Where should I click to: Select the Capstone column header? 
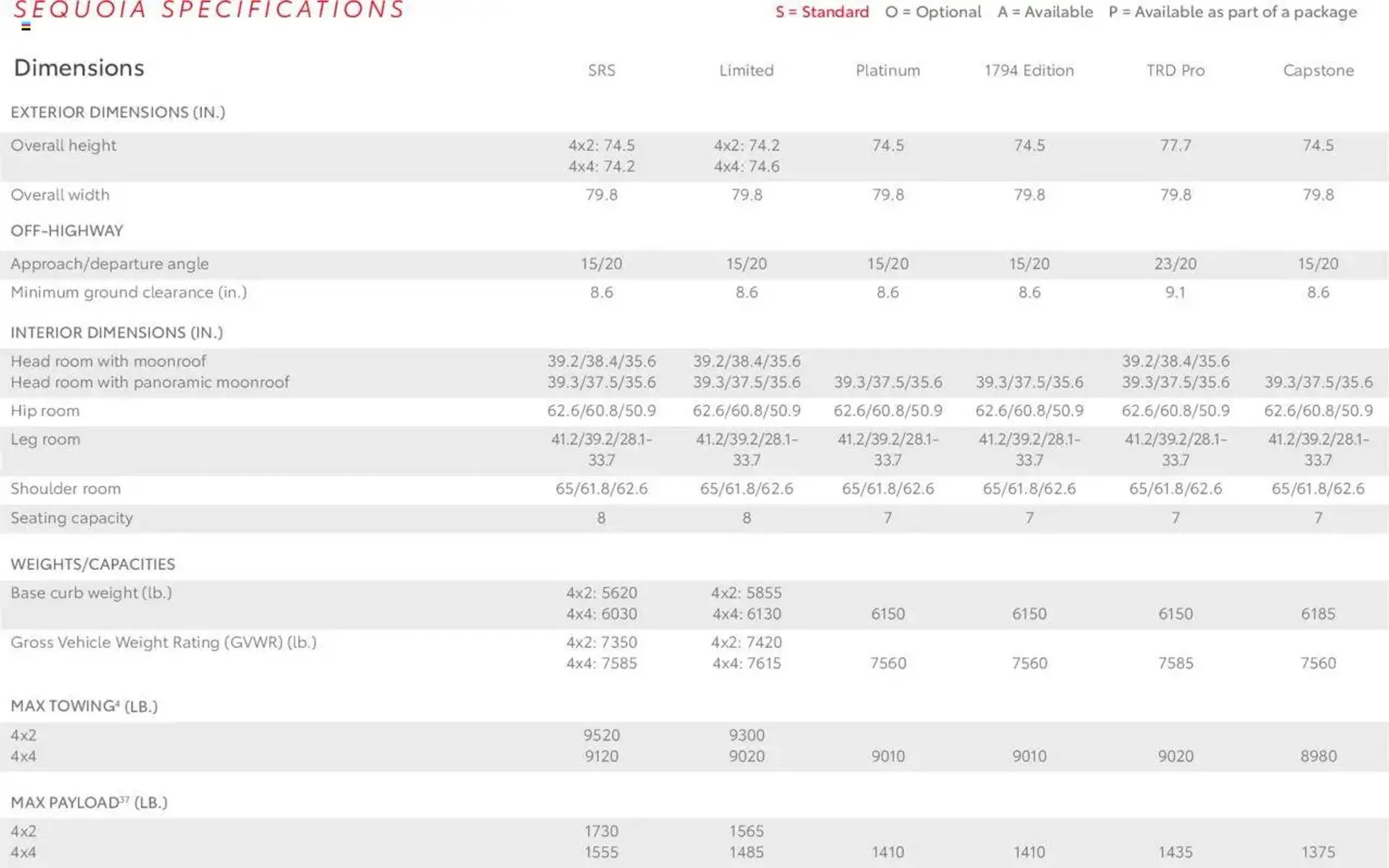click(x=1318, y=70)
